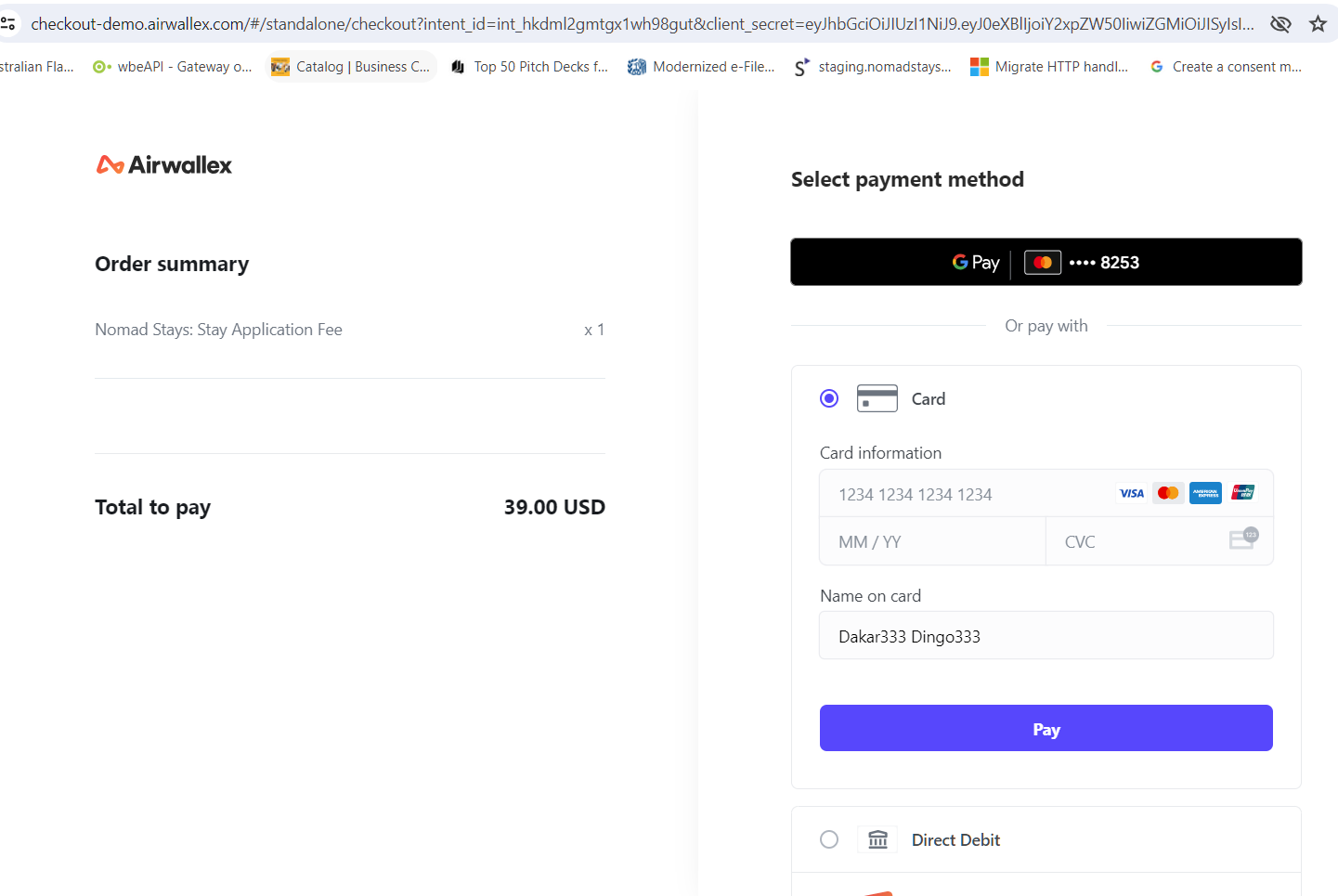Click the American Express logo icon
The height and width of the screenshot is (896, 1338).
pyautogui.click(x=1205, y=493)
